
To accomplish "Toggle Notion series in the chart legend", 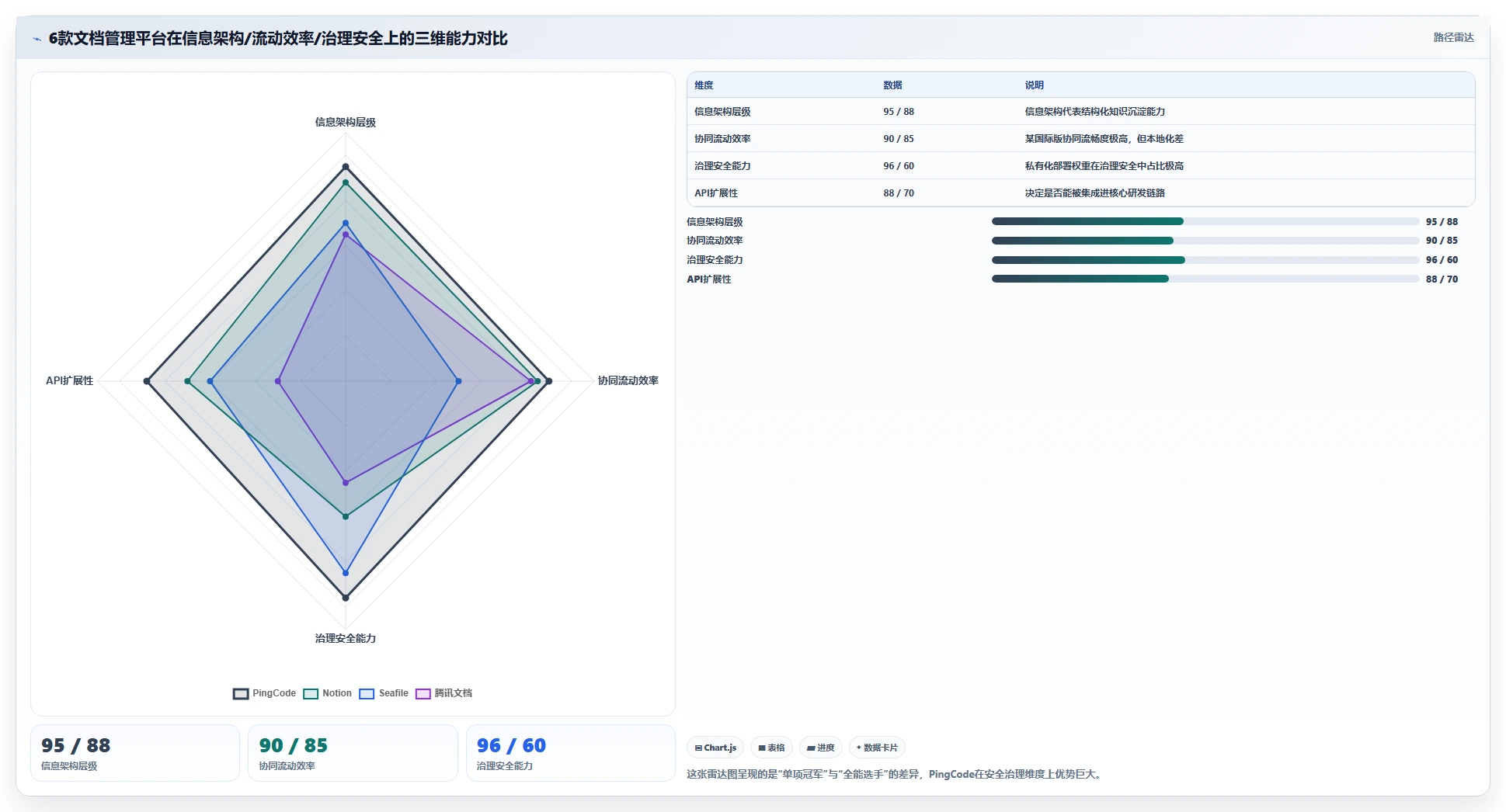I will click(327, 693).
